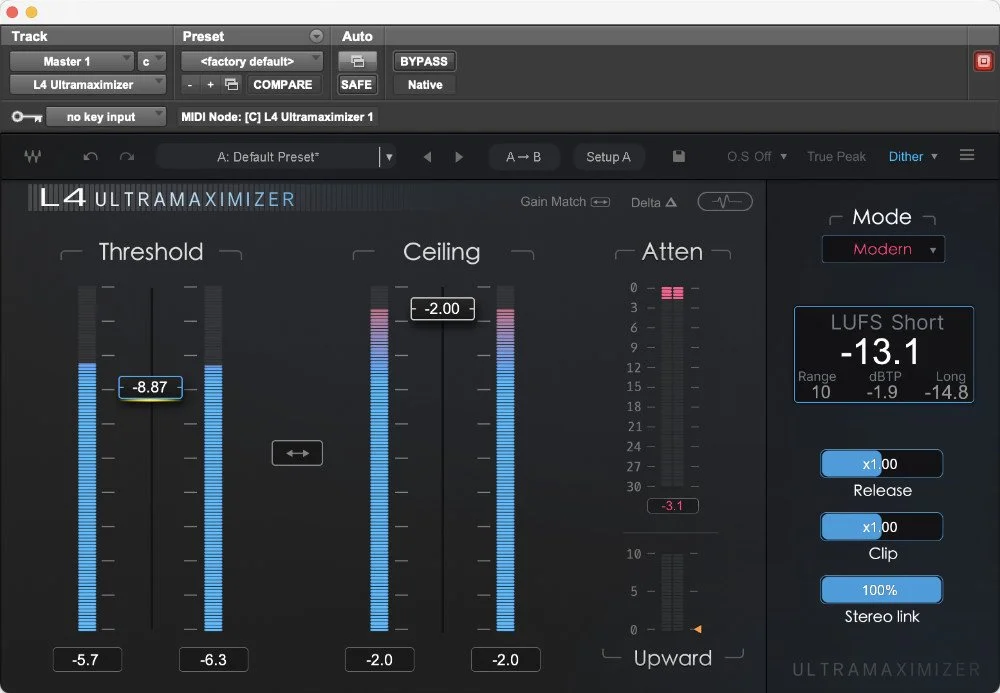Open the factory default preset dropdown

point(252,61)
